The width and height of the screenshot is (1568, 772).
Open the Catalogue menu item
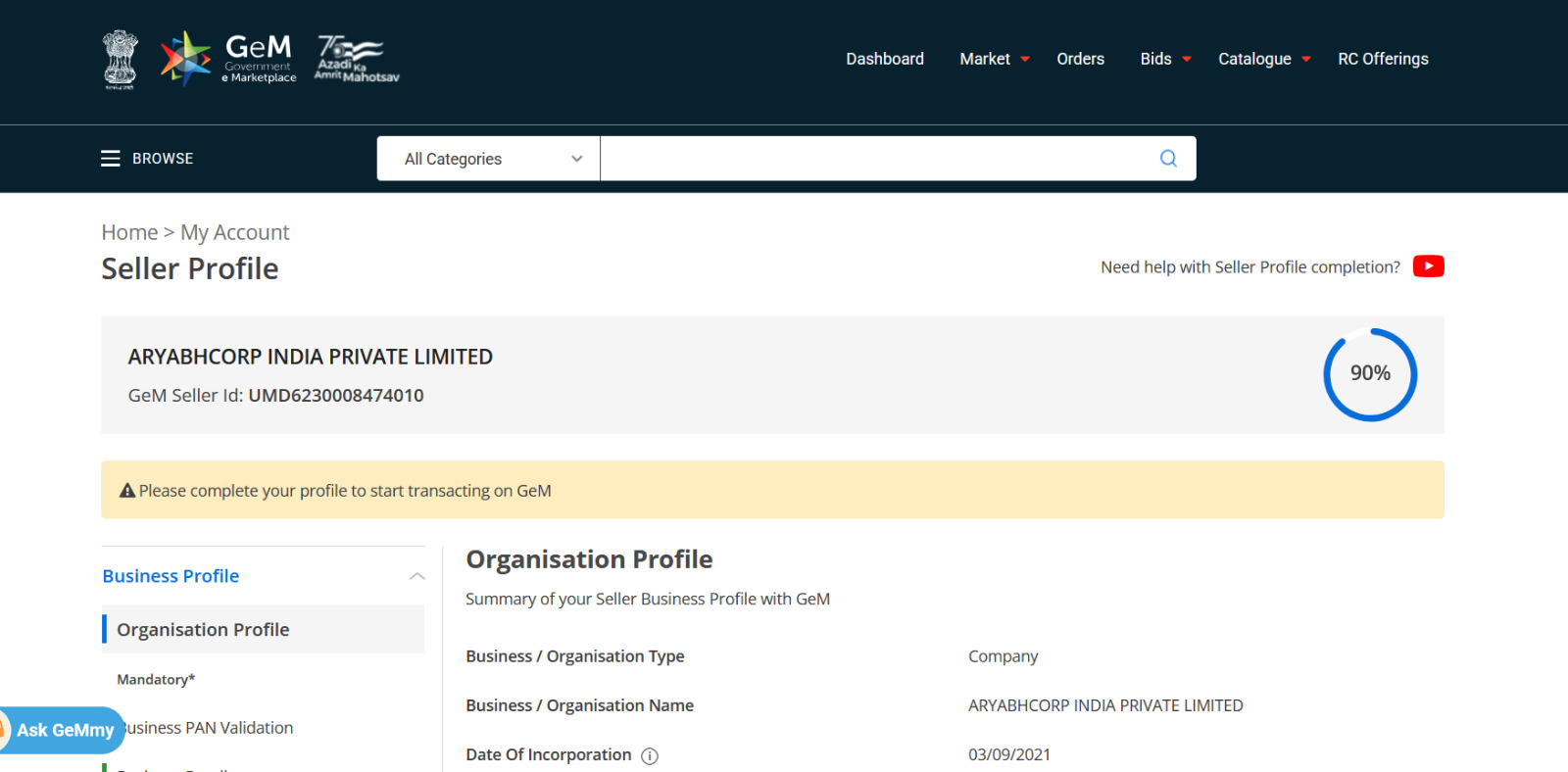(x=1254, y=59)
